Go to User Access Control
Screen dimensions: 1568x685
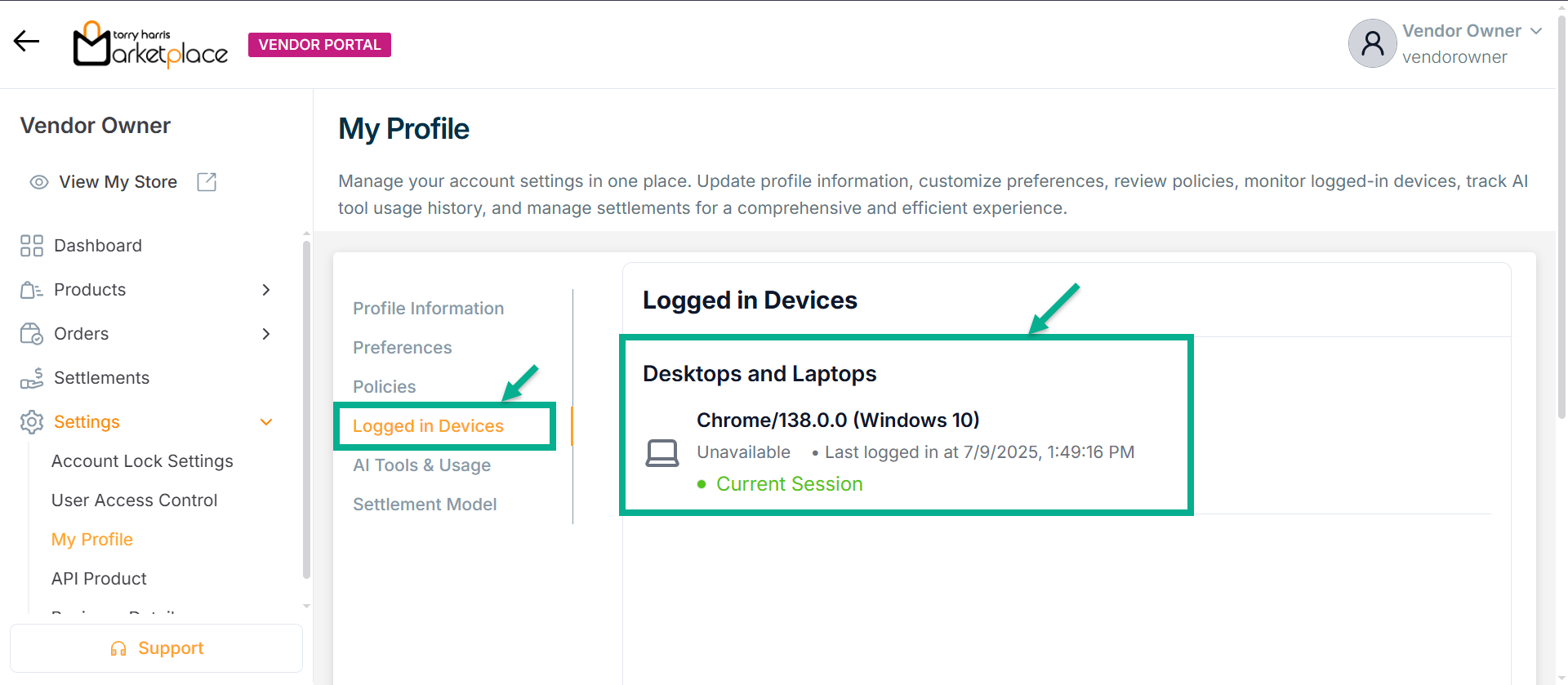click(x=134, y=500)
